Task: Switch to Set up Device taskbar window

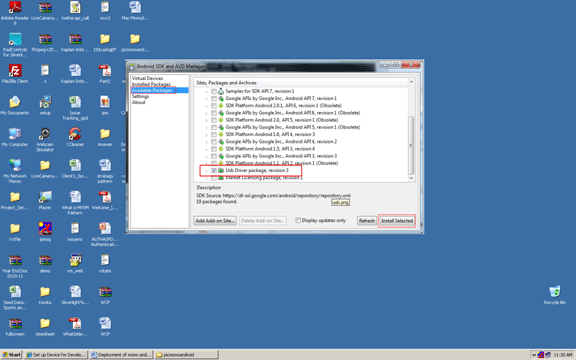Action: pyautogui.click(x=56, y=354)
